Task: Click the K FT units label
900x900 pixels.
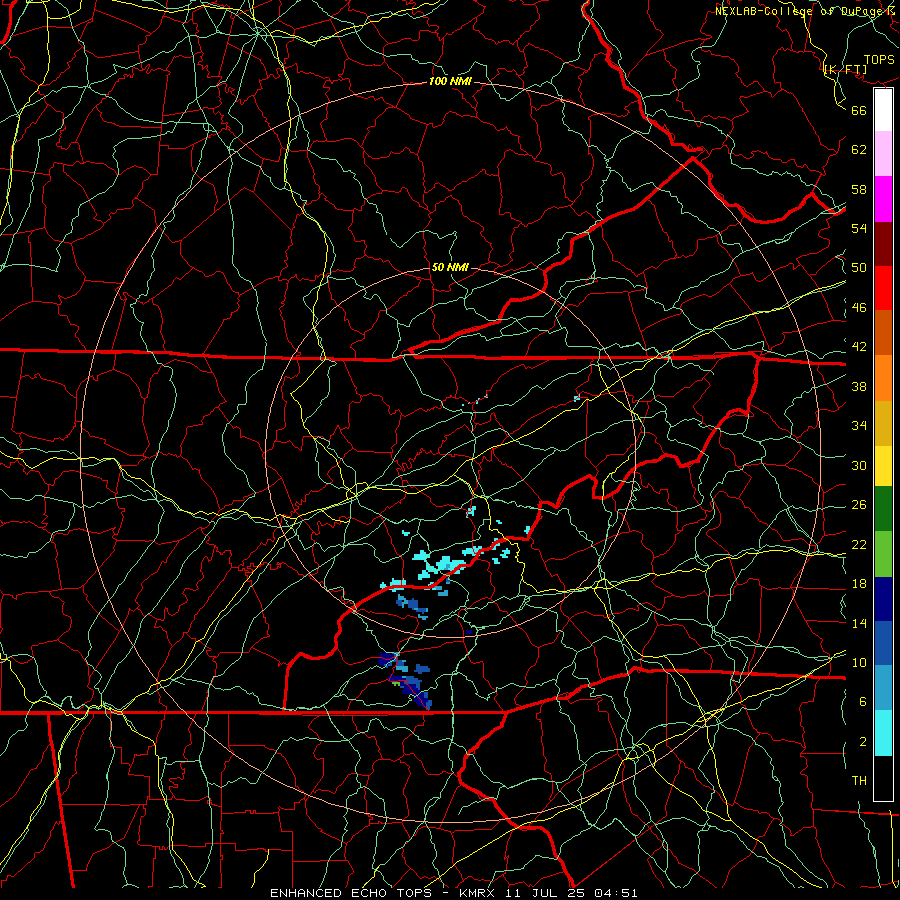Action: tap(845, 69)
